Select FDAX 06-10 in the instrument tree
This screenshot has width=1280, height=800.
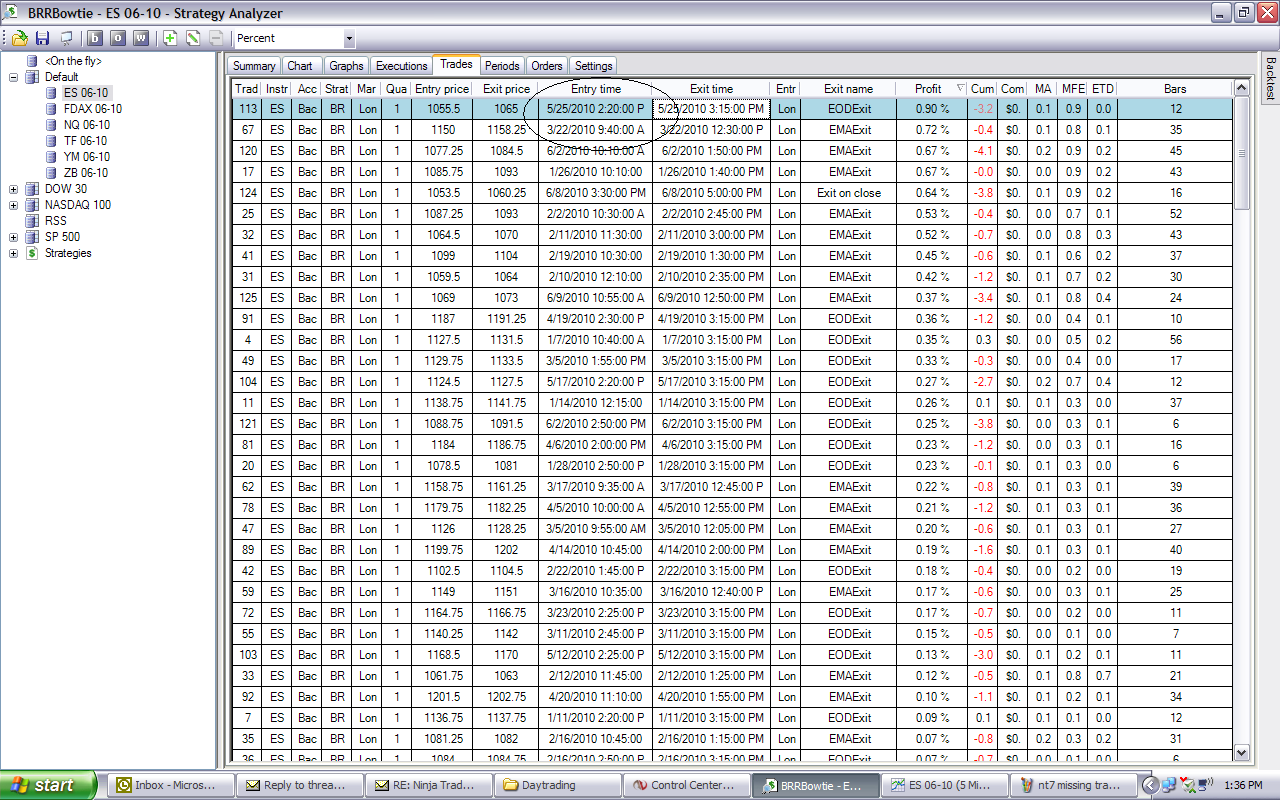coord(92,109)
